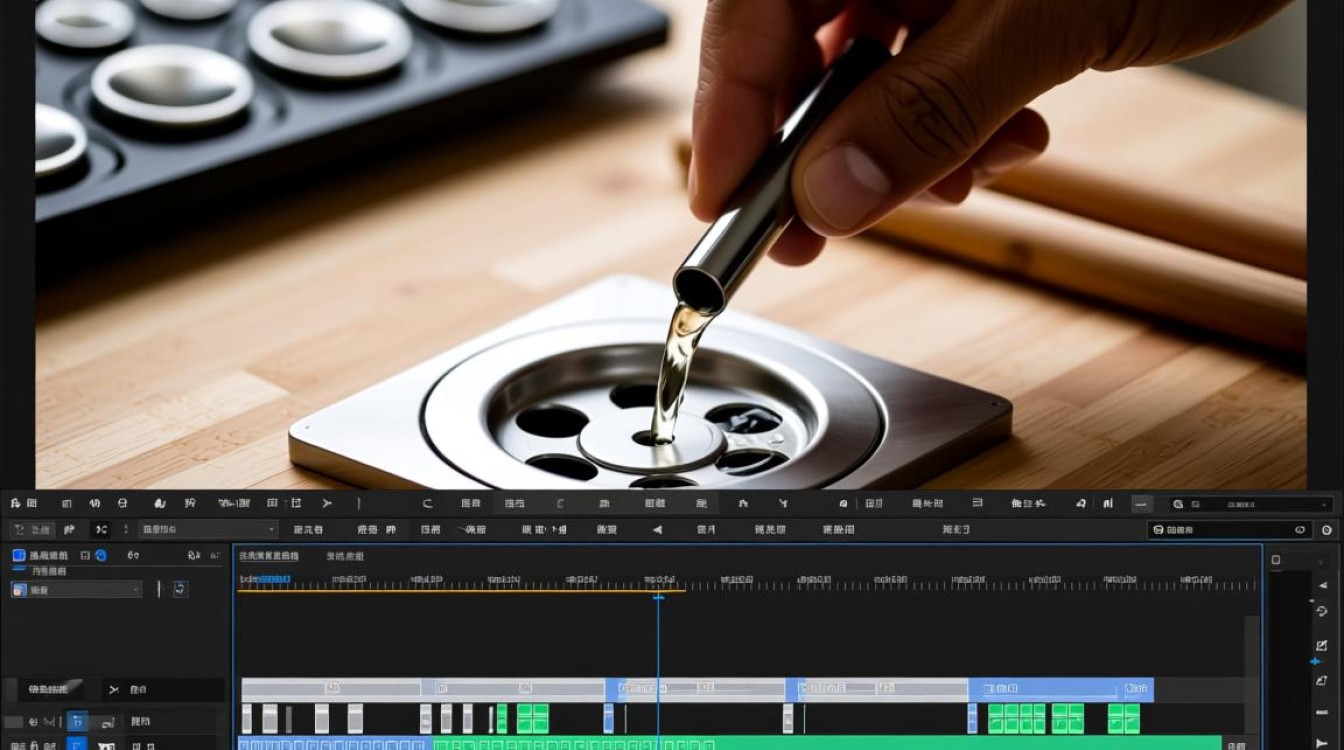The height and width of the screenshot is (750, 1344).
Task: Click the left-pointing triangle button in second toolbar
Action: tap(657, 530)
